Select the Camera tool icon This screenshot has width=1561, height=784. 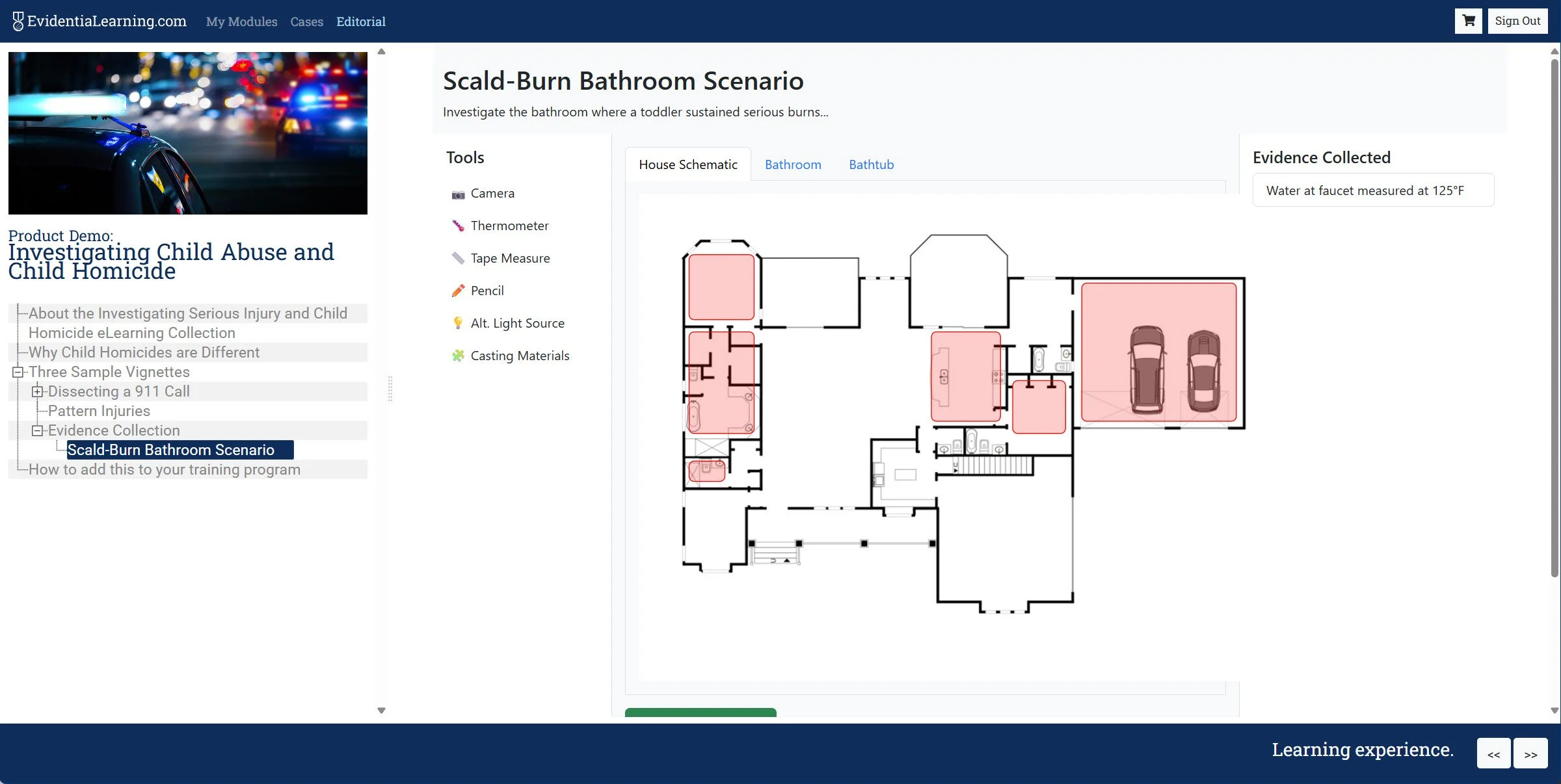coord(458,194)
